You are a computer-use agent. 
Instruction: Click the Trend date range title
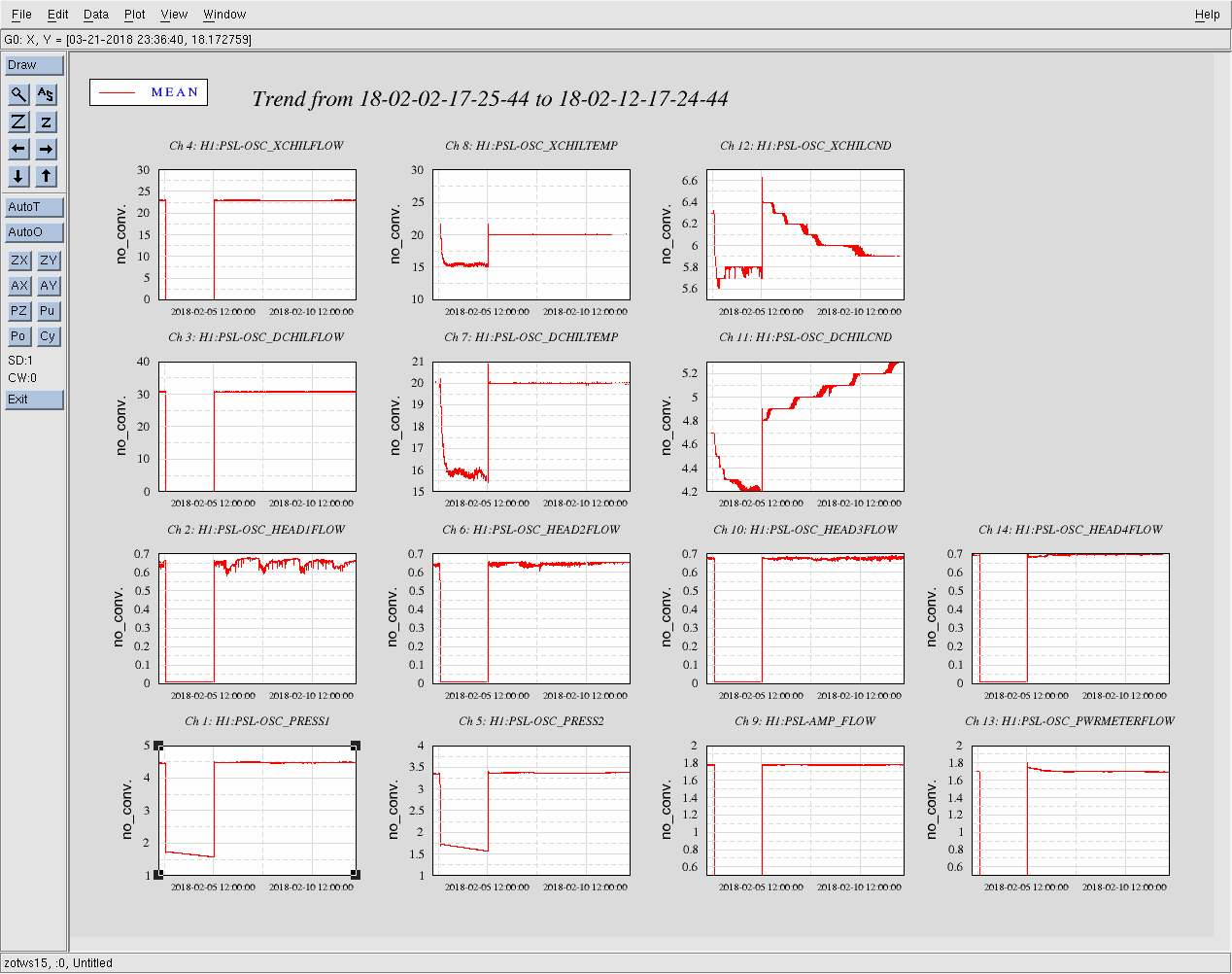491,99
